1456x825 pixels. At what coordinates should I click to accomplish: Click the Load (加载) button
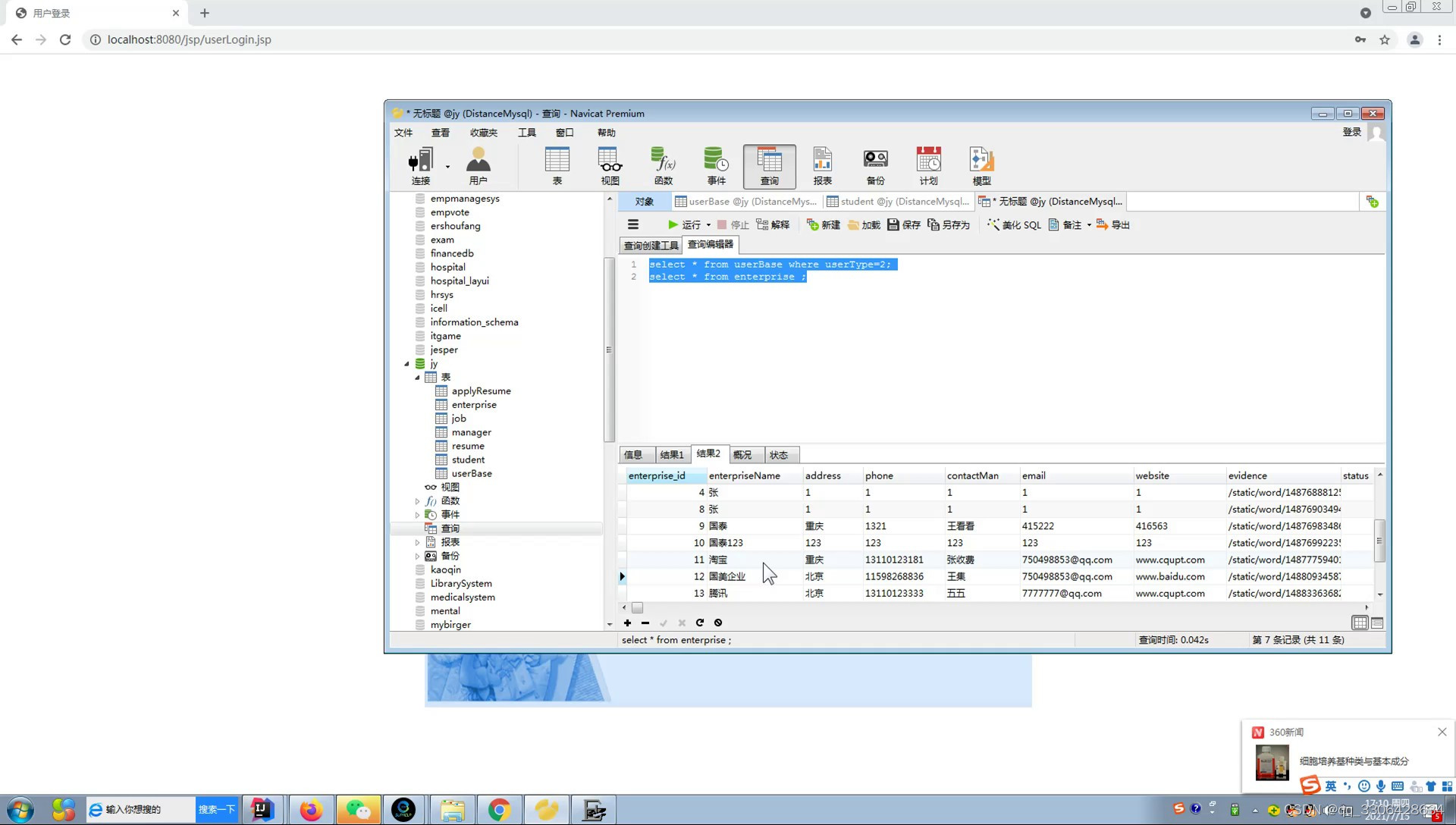click(864, 224)
